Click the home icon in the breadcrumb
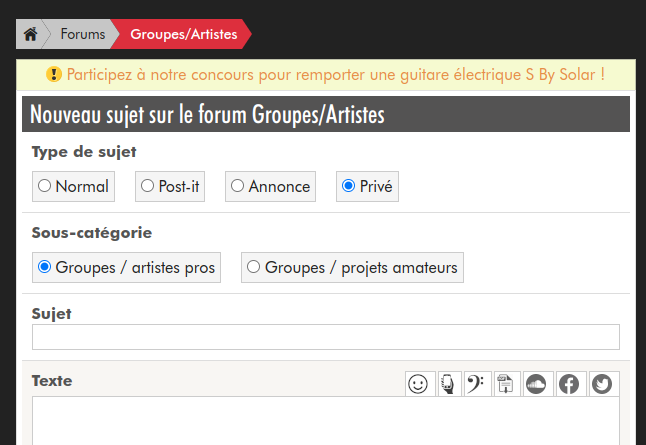This screenshot has height=445, width=646. (30, 35)
